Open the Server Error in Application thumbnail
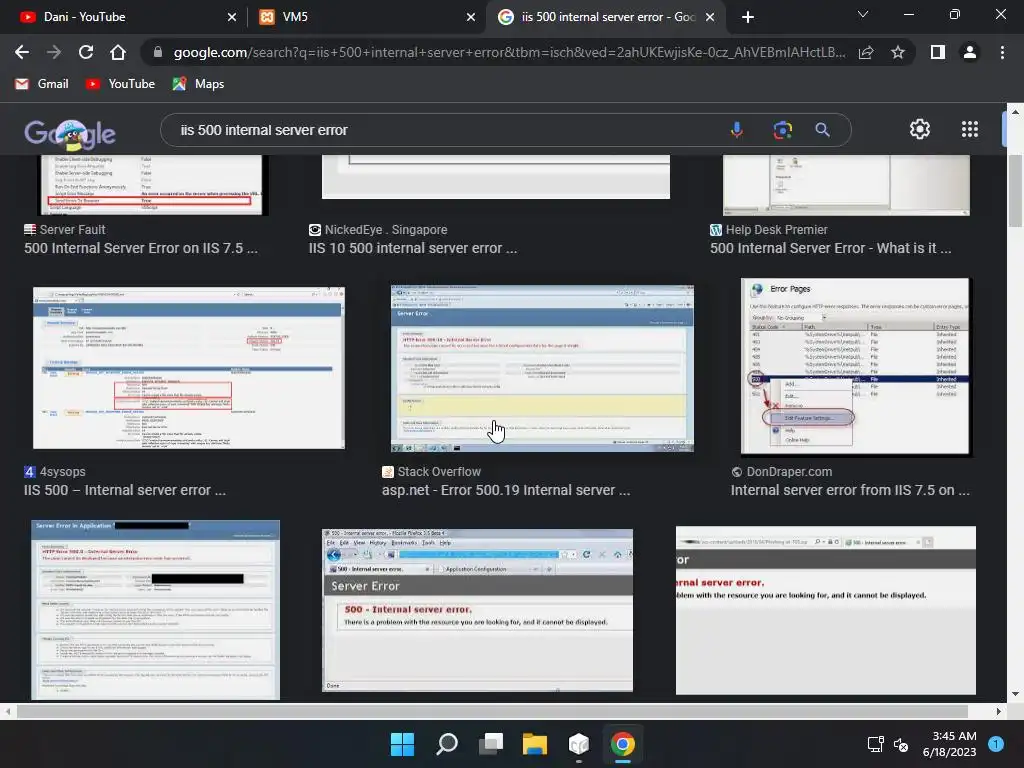This screenshot has width=1024, height=768. tap(155, 610)
